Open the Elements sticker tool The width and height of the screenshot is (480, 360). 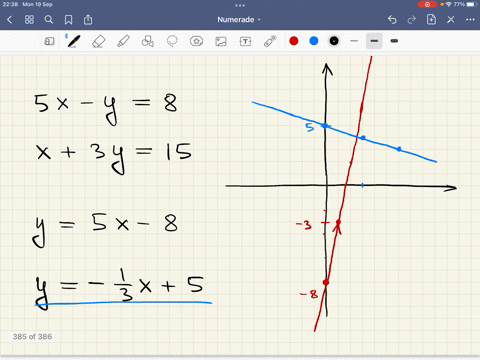point(196,41)
